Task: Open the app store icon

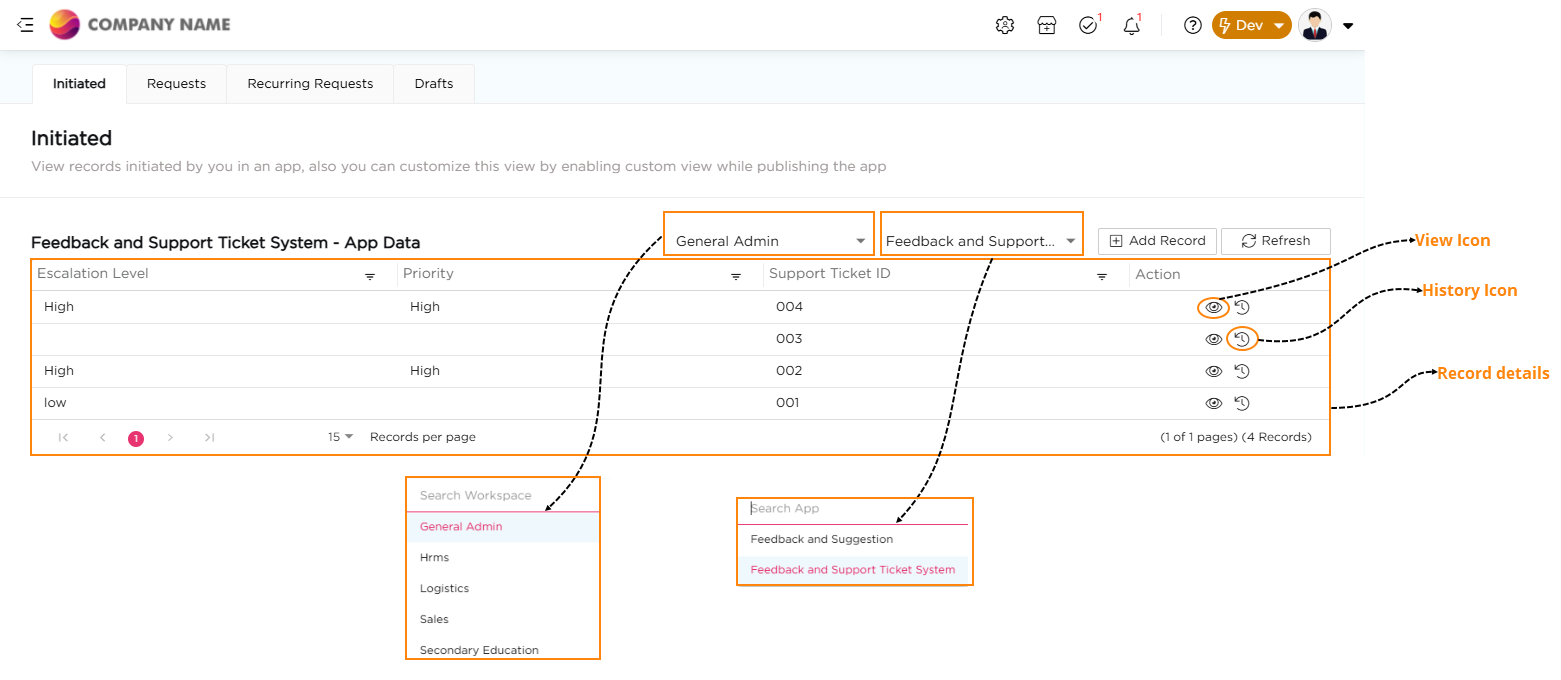Action: [1047, 26]
